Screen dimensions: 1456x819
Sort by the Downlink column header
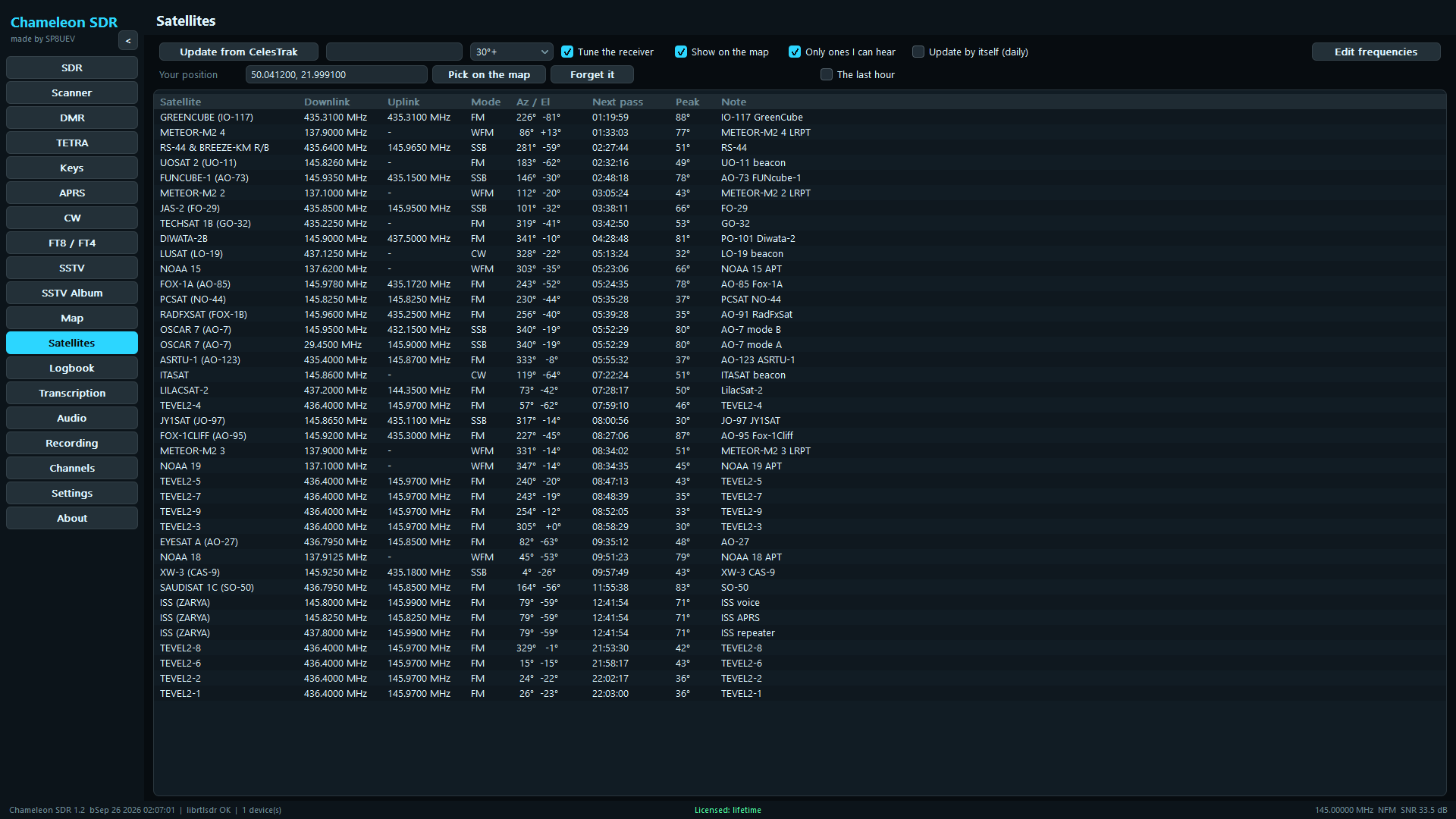click(x=327, y=102)
